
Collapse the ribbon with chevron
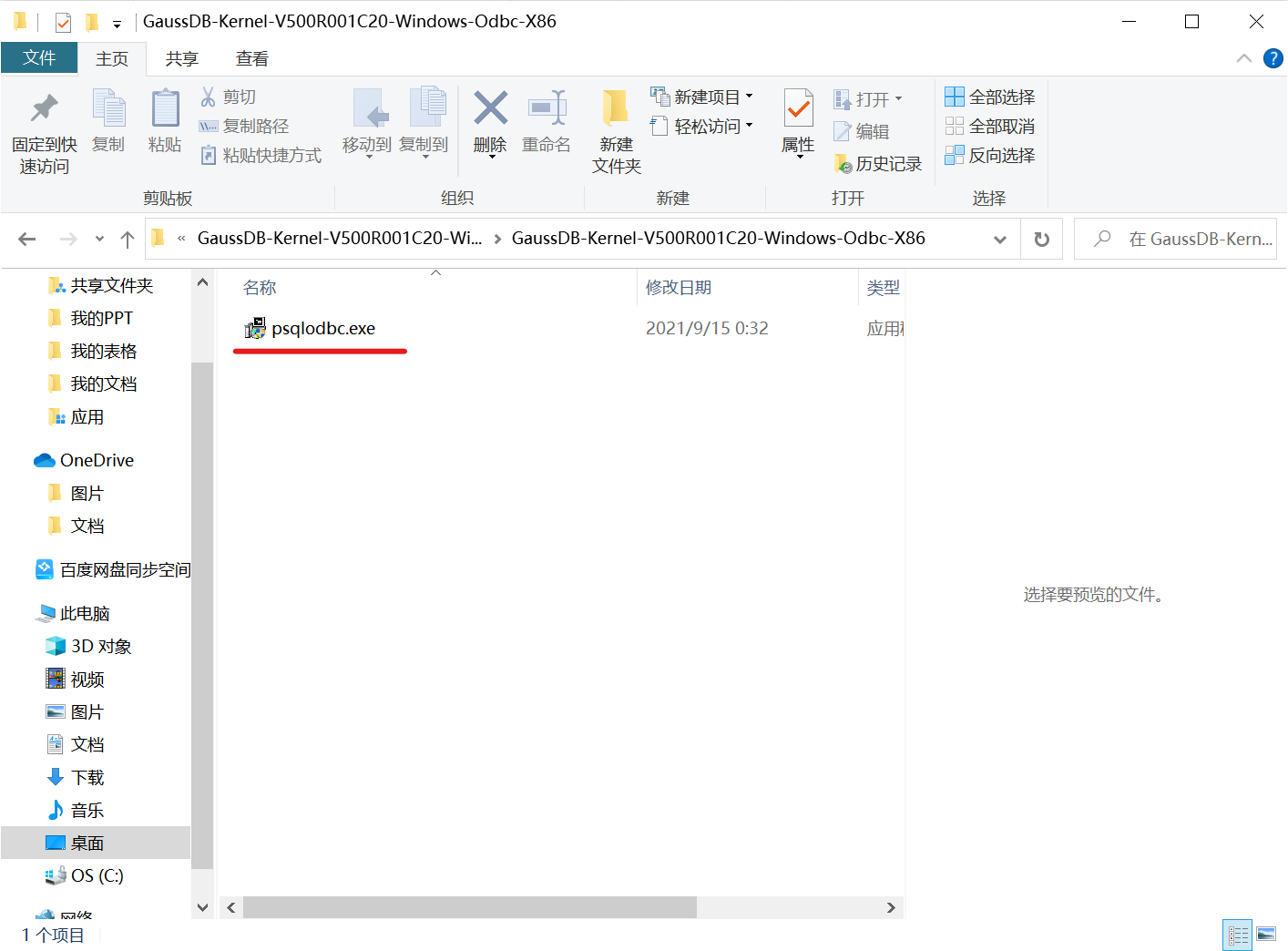point(1243,58)
